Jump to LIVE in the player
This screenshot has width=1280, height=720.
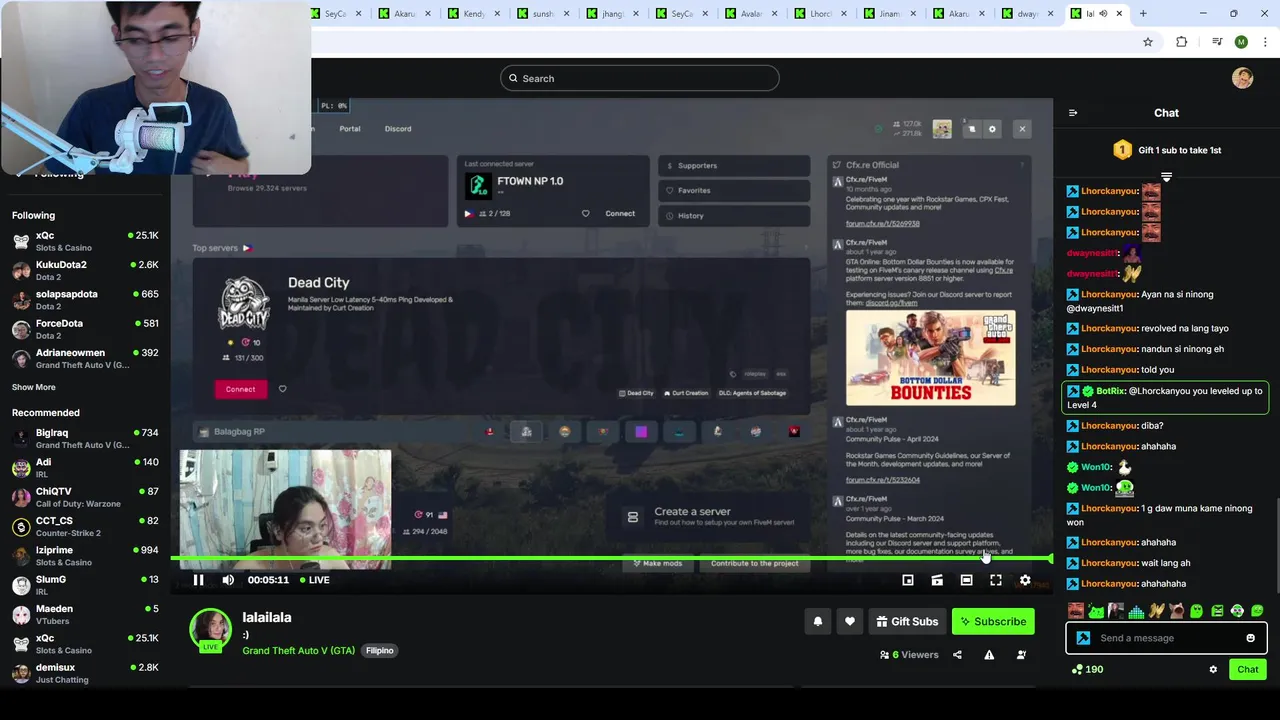click(313, 580)
